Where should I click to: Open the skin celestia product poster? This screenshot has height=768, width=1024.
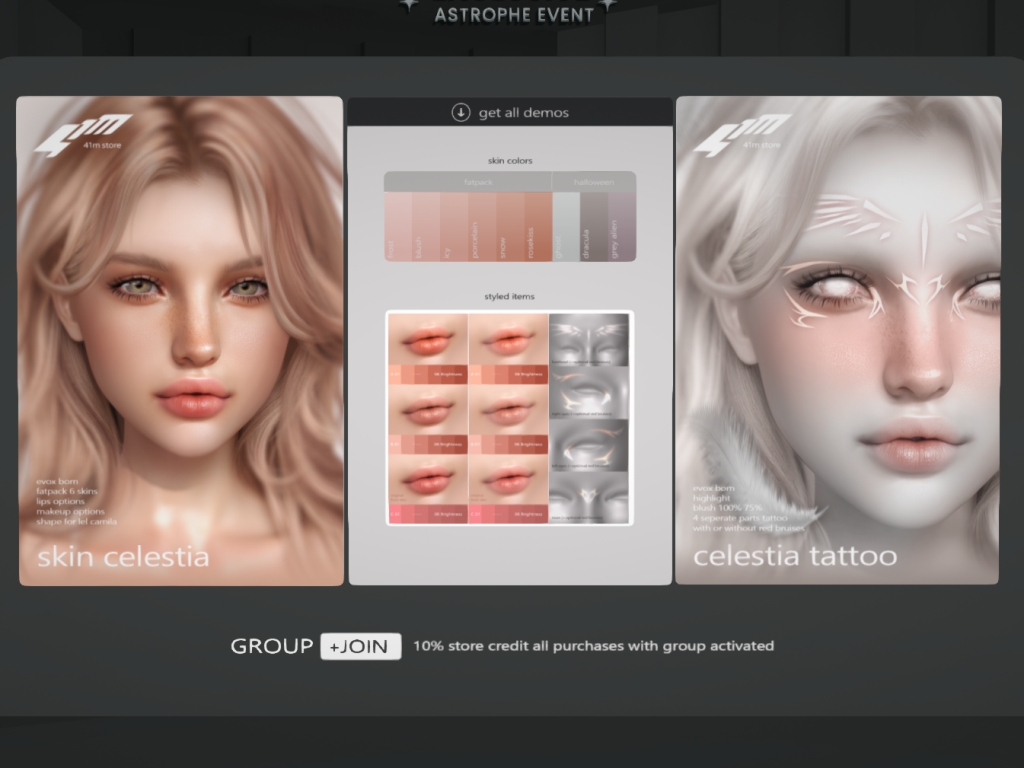click(180, 340)
